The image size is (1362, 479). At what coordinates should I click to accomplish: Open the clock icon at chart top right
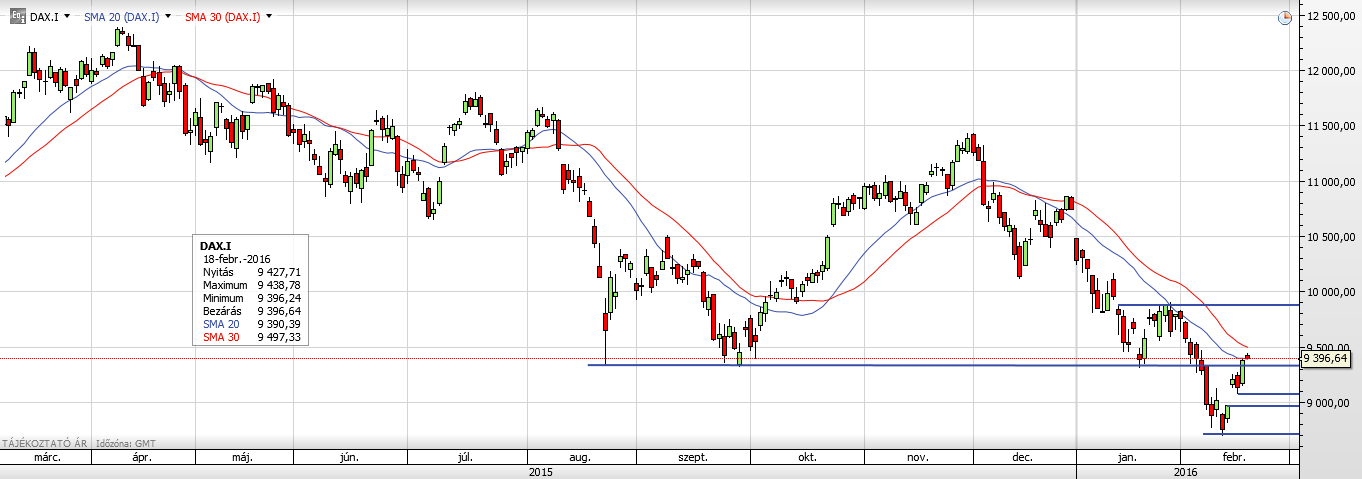coord(1285,17)
